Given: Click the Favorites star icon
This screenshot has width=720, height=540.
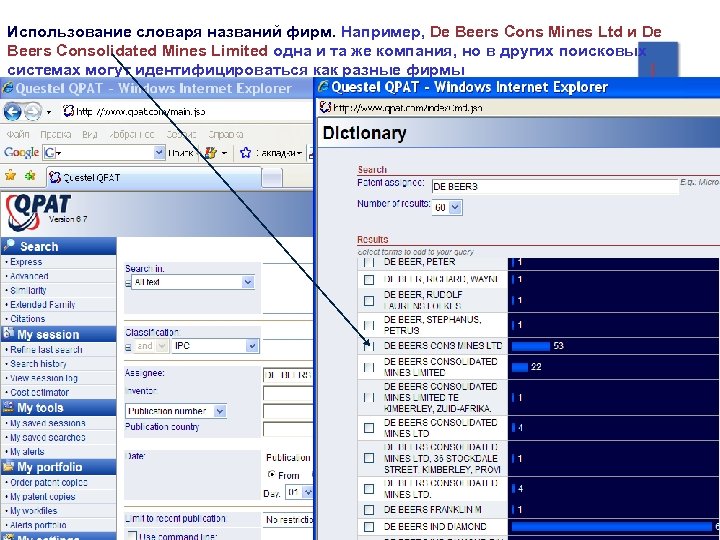Looking at the screenshot, I should [10, 175].
